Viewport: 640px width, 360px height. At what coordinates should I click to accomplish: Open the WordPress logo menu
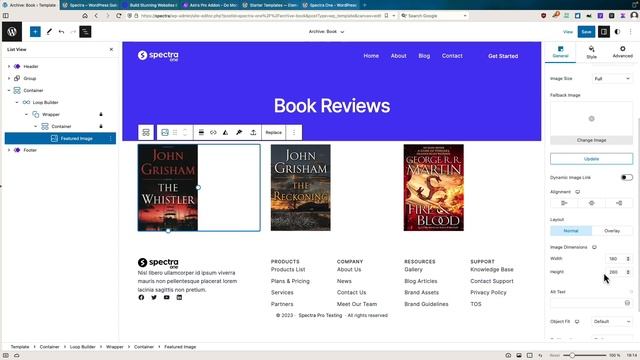[12, 31]
